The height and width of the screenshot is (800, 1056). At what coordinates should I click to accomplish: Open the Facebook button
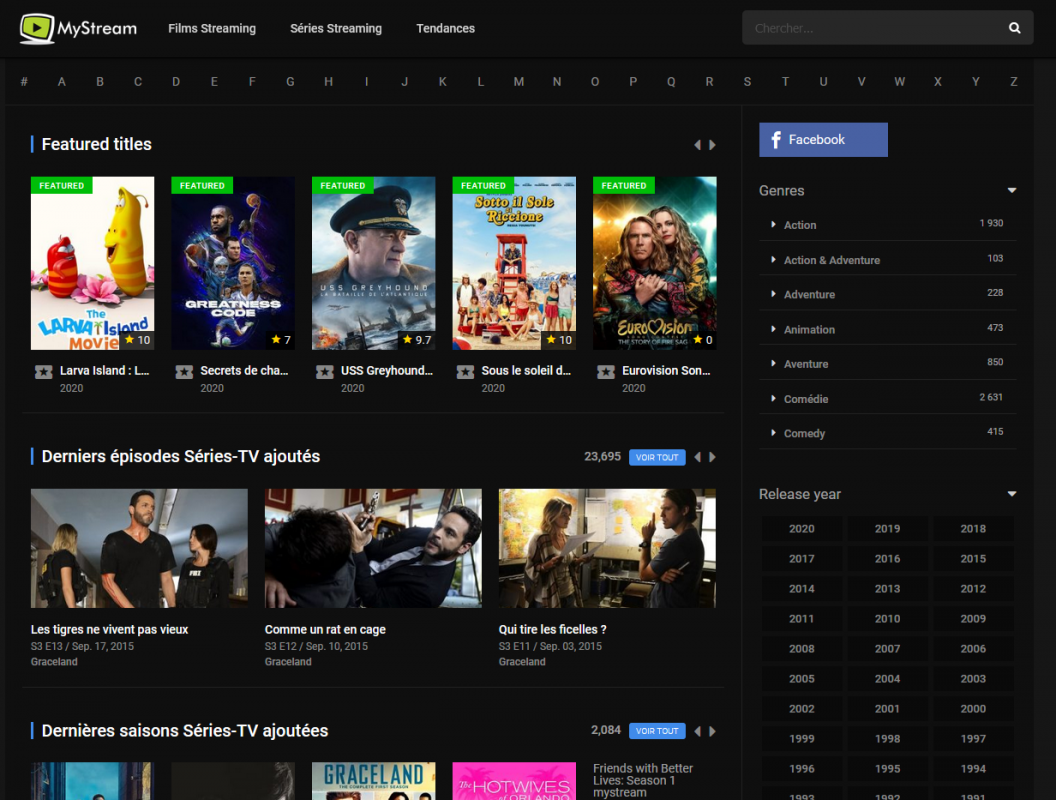pos(823,139)
